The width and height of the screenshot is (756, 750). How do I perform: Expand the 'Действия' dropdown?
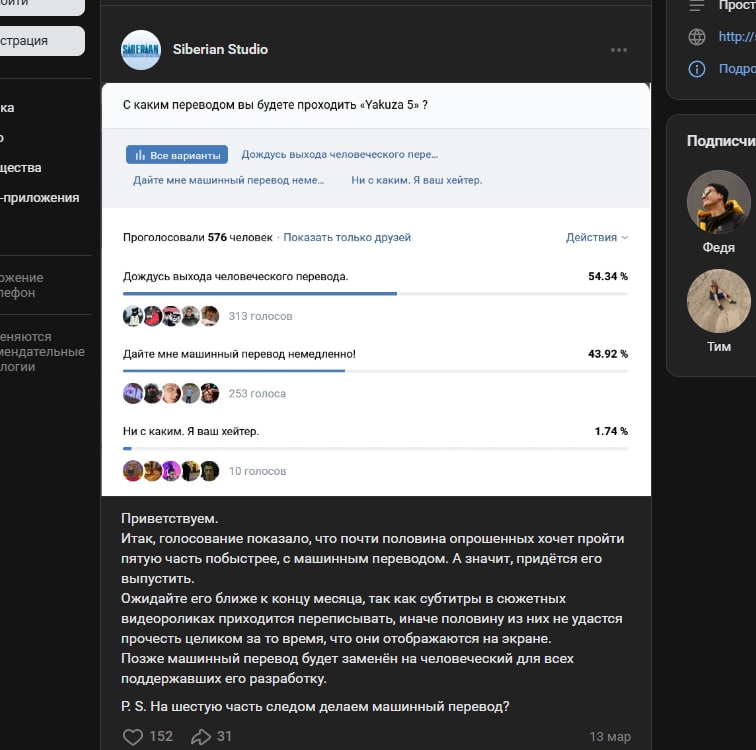597,237
